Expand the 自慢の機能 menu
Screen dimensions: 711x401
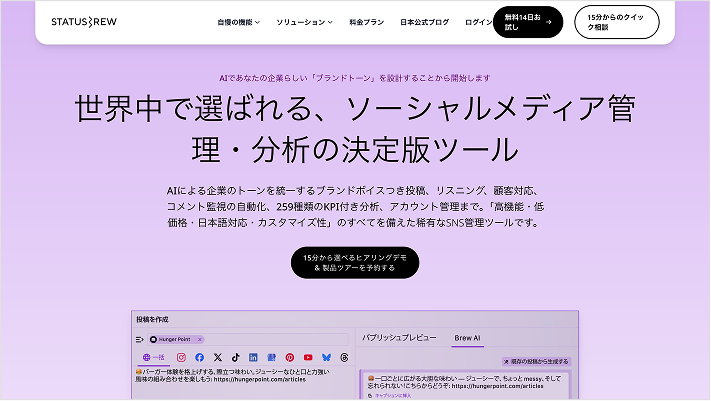coord(239,22)
